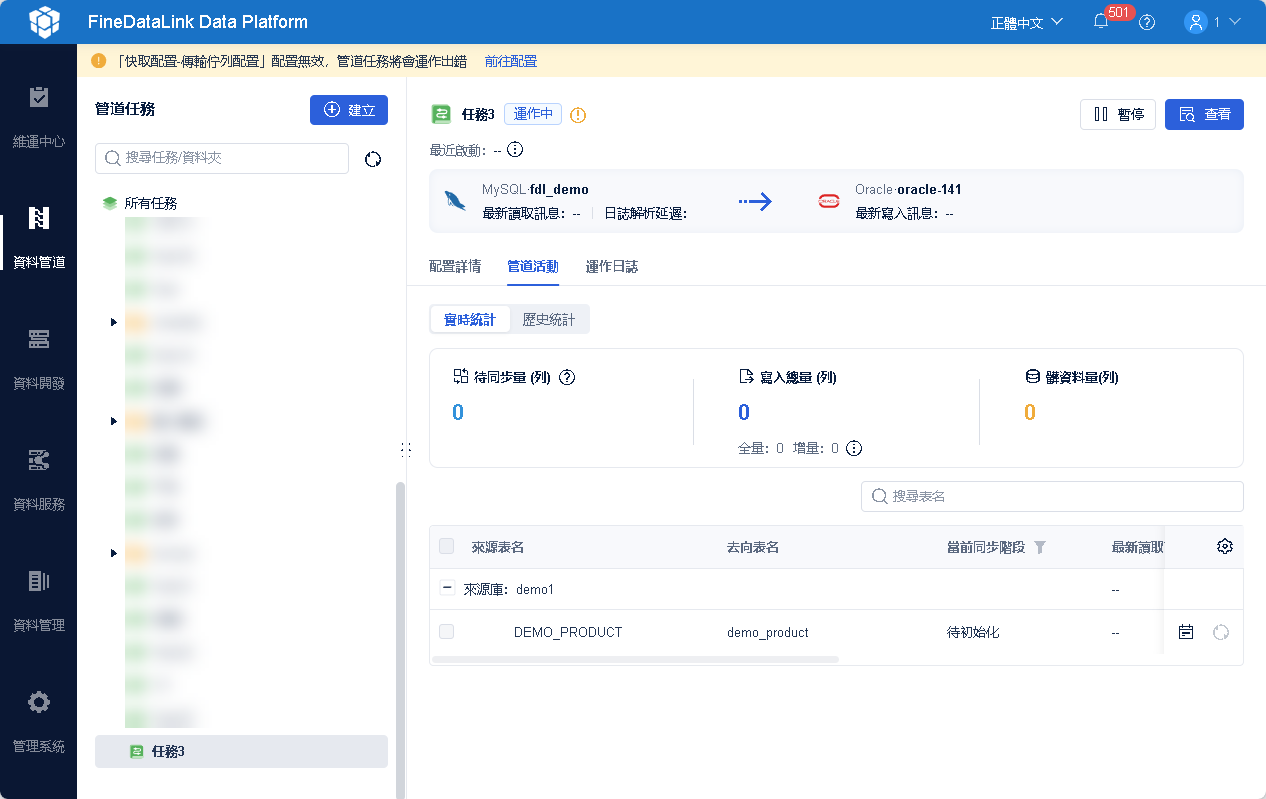Viewport: 1266px width, 799px height.
Task: Expand the second collapsed folder in the tree
Action: click(x=113, y=421)
